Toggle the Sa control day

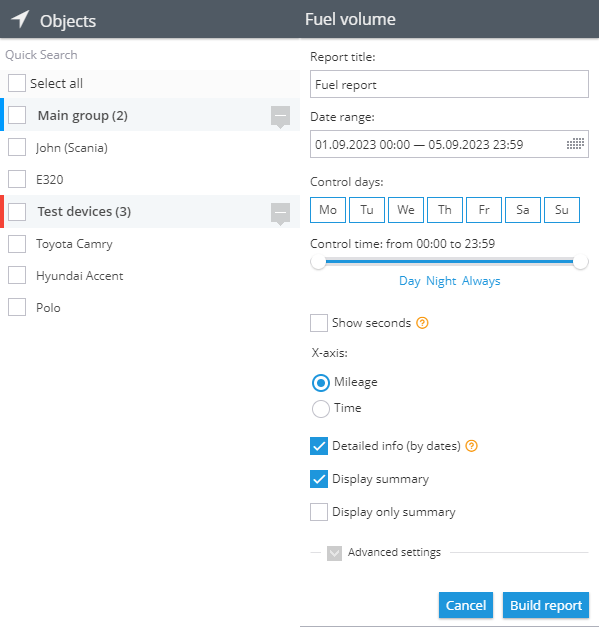pos(523,210)
